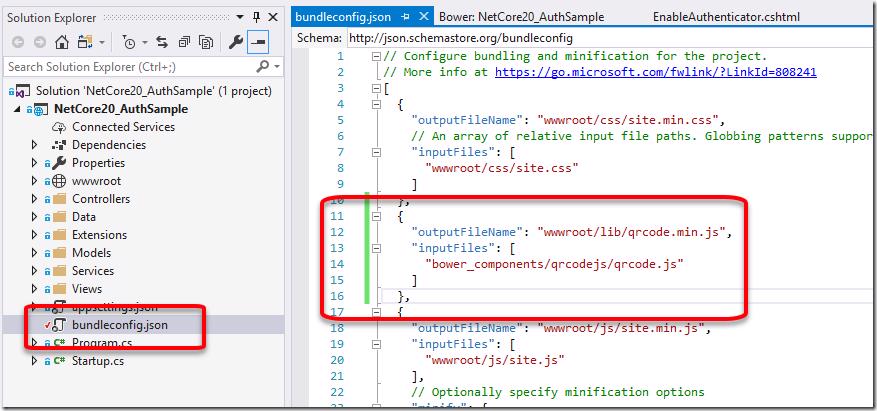
Task: Click the search magnifier icon
Action: (263, 67)
